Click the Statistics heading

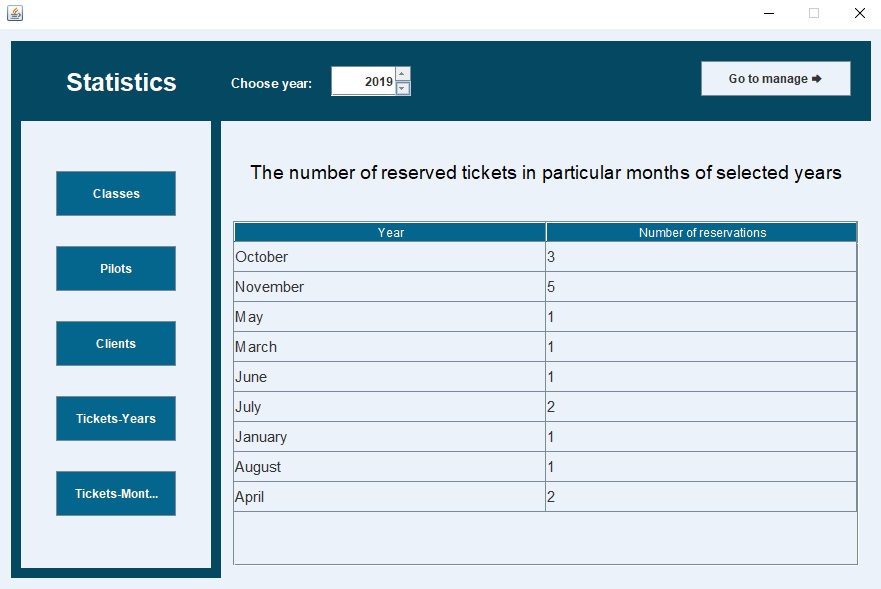pos(121,82)
